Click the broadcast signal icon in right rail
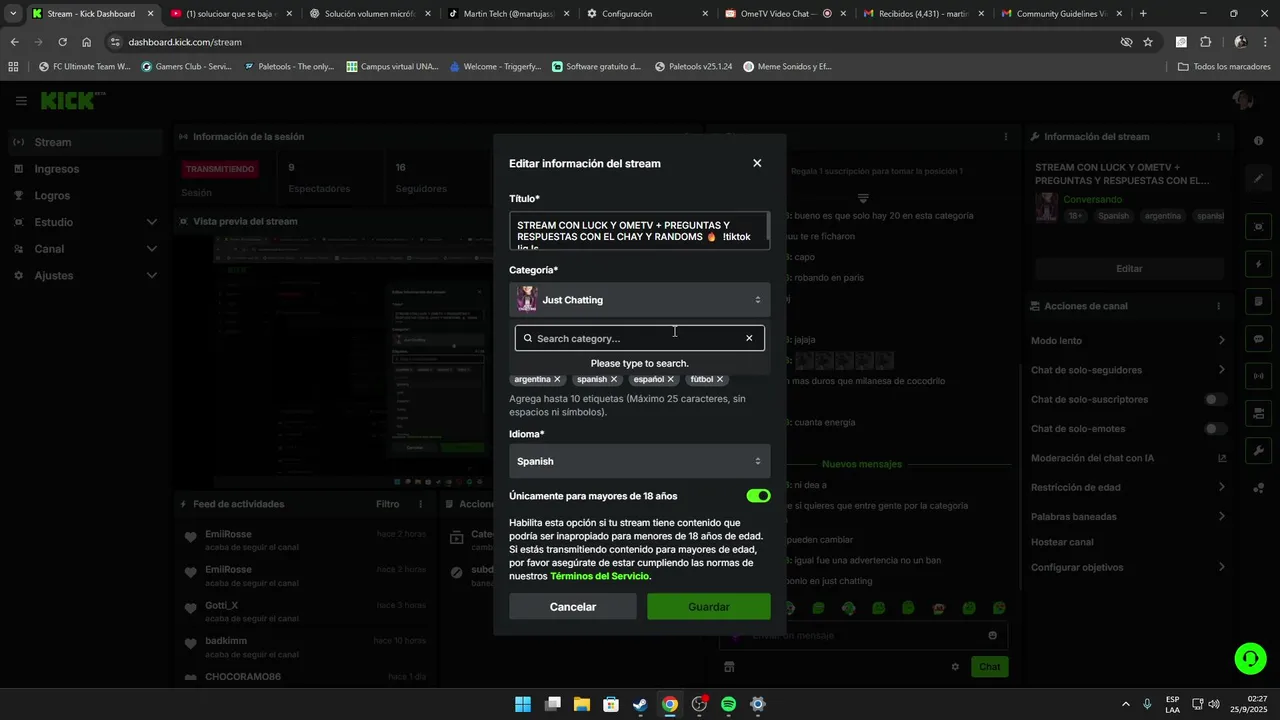This screenshot has height=720, width=1280. tap(1259, 376)
